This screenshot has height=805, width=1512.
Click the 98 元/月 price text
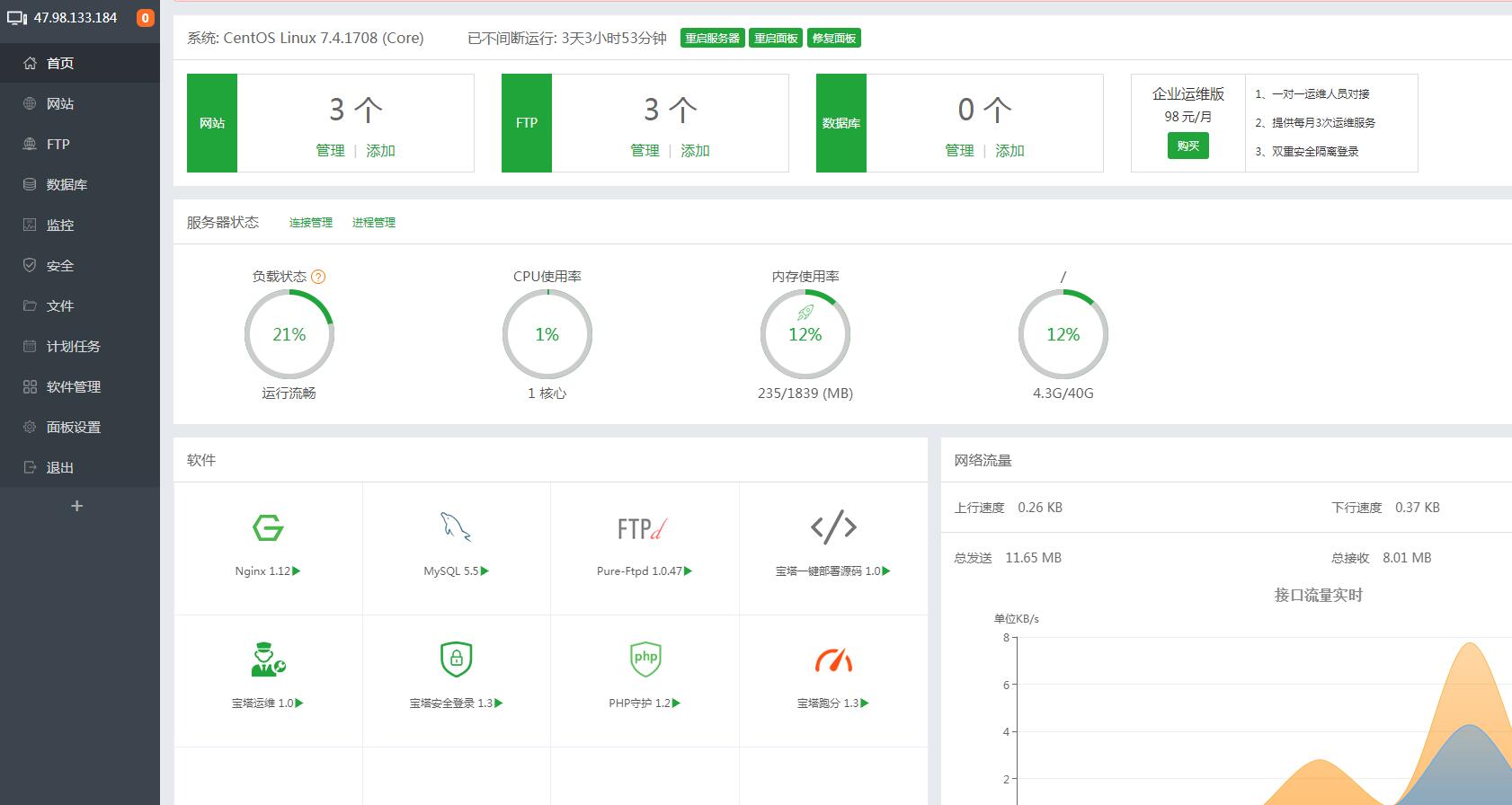1187,117
